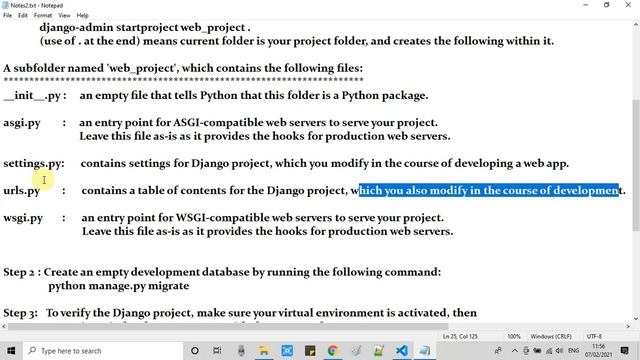Screen dimensions: 640x360
Task: Click the 'Step 3:' heading text
Action: [x=20, y=313]
